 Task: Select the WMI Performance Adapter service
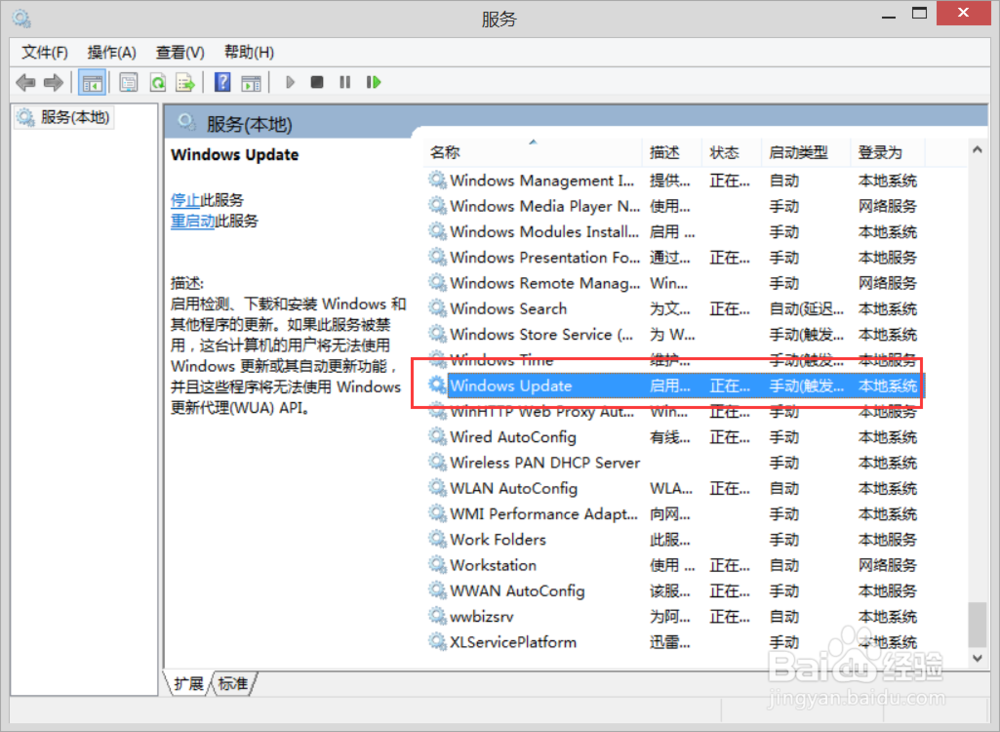[675, 514]
